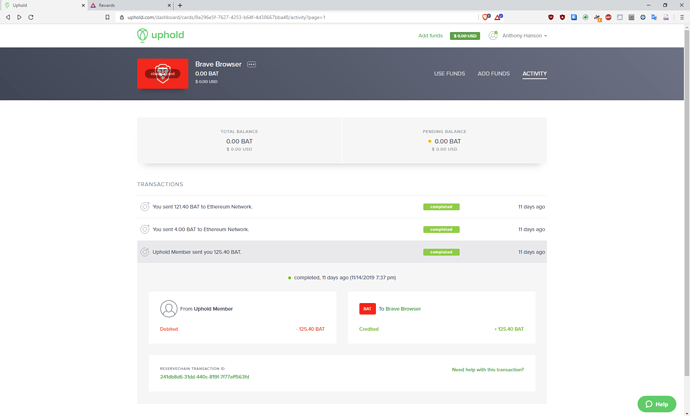Image resolution: width=690 pixels, height=416 pixels.
Task: Click the vertical page scrollbar
Action: click(686, 202)
